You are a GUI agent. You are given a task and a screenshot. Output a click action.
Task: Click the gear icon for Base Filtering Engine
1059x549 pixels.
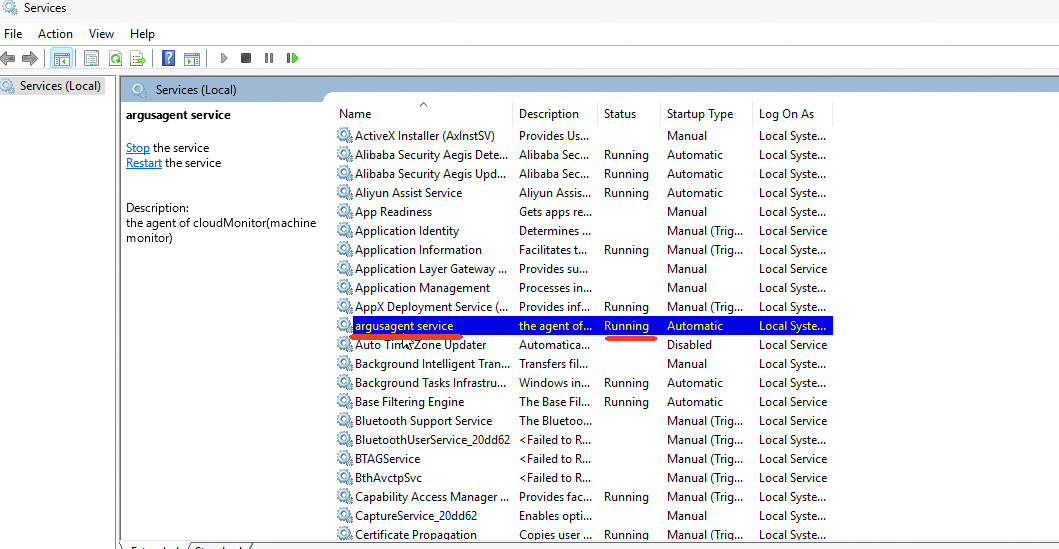[344, 402]
